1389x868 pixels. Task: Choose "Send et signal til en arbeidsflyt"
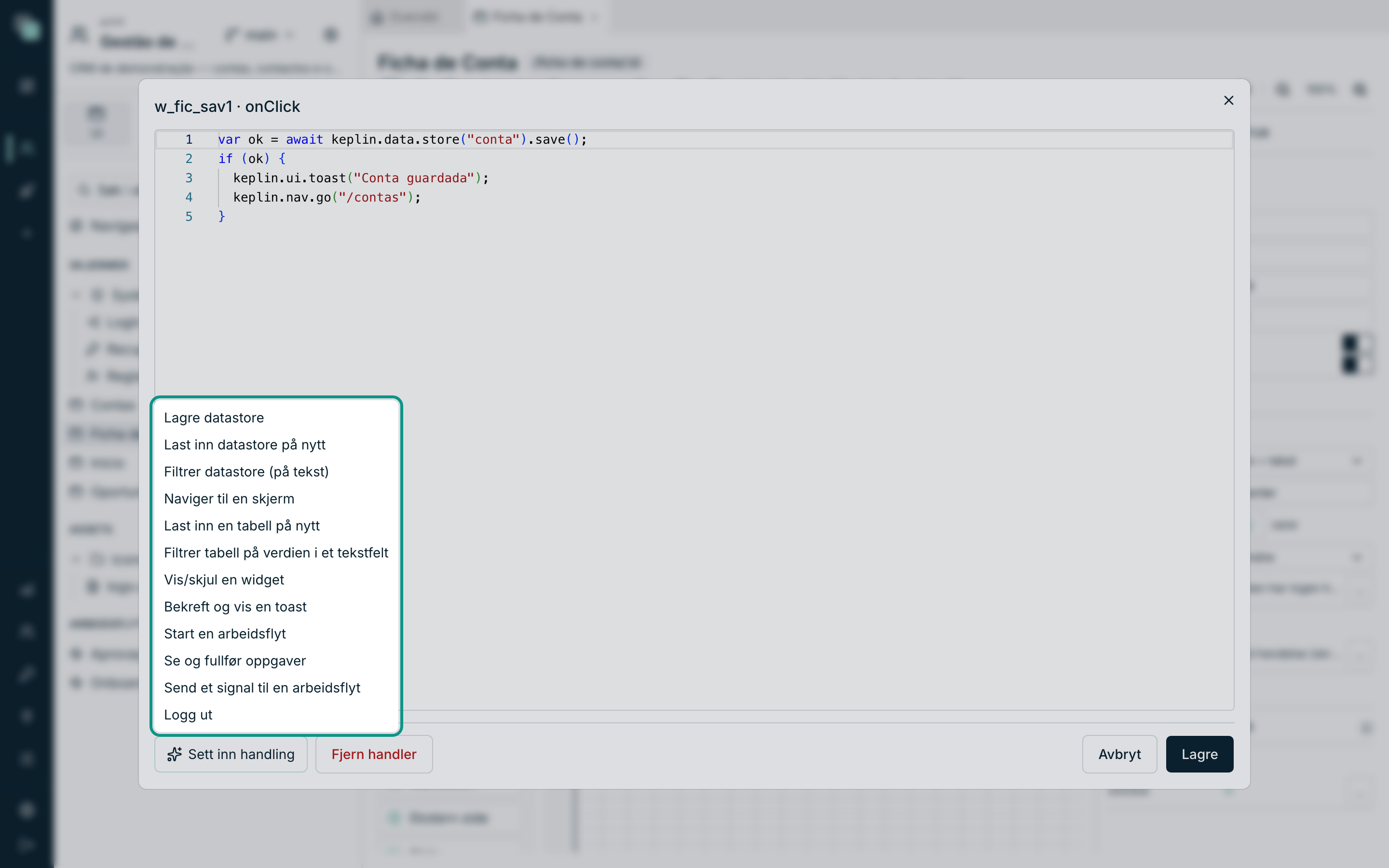[276, 687]
